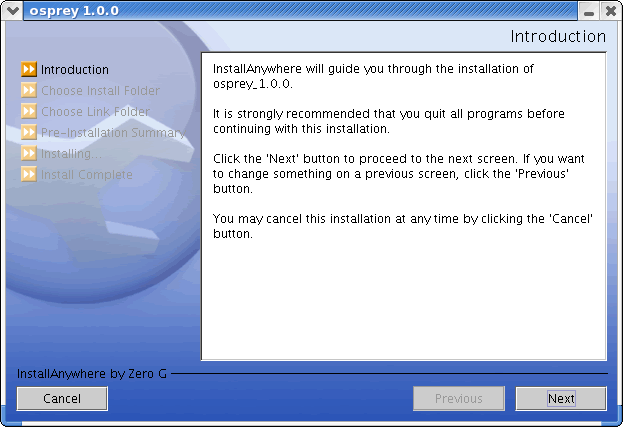Click the Install Complete step icon
The width and height of the screenshot is (623, 427).
[29, 175]
